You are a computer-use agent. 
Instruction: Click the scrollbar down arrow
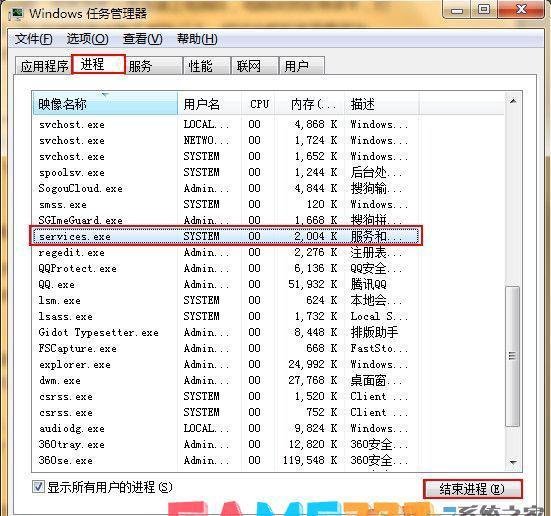click(513, 462)
